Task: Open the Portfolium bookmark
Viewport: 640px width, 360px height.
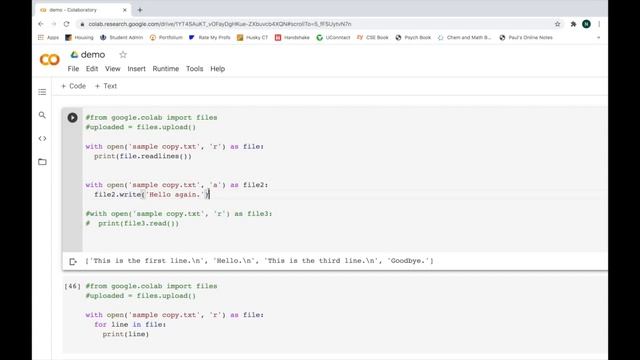Action: pos(166,38)
